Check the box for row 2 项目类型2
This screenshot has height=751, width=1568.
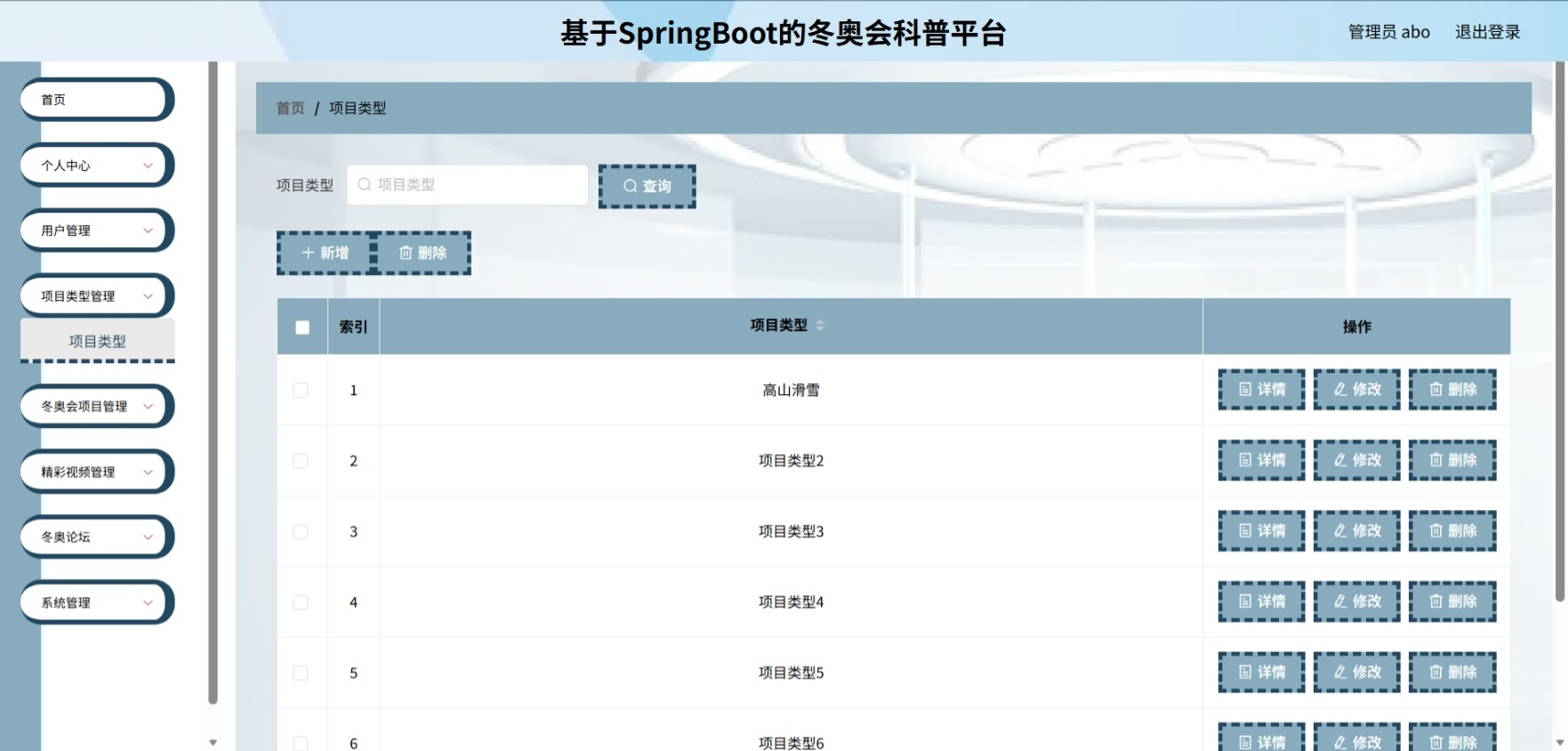(x=301, y=461)
